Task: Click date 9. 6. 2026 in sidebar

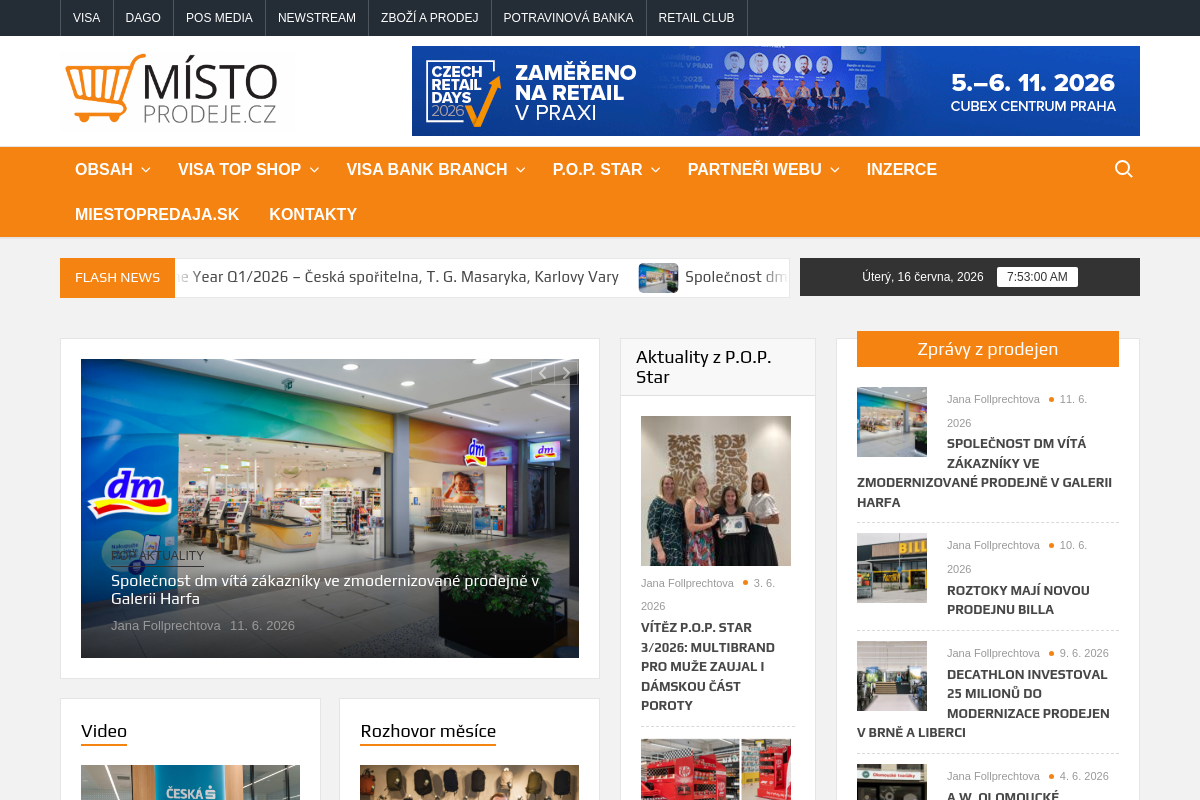Action: [x=1084, y=653]
